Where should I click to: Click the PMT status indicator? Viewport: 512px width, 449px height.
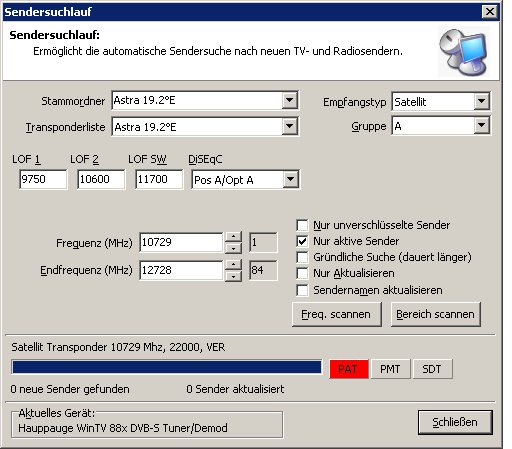coord(390,369)
